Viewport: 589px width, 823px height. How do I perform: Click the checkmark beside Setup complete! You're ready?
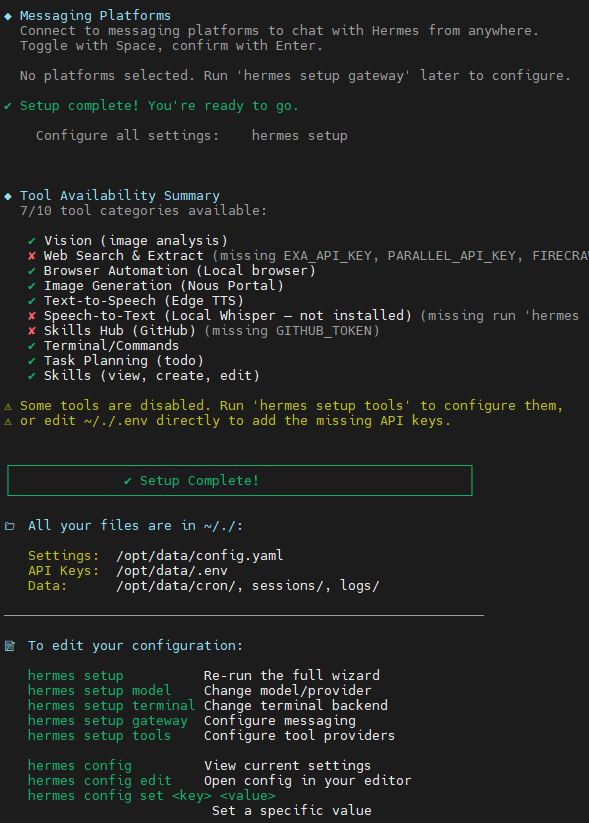click(8, 106)
